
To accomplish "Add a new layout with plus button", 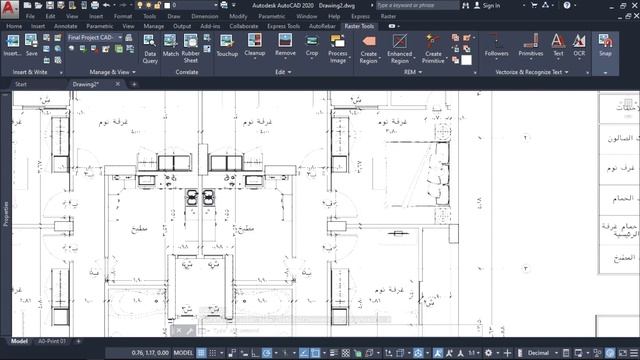I will click(x=78, y=341).
